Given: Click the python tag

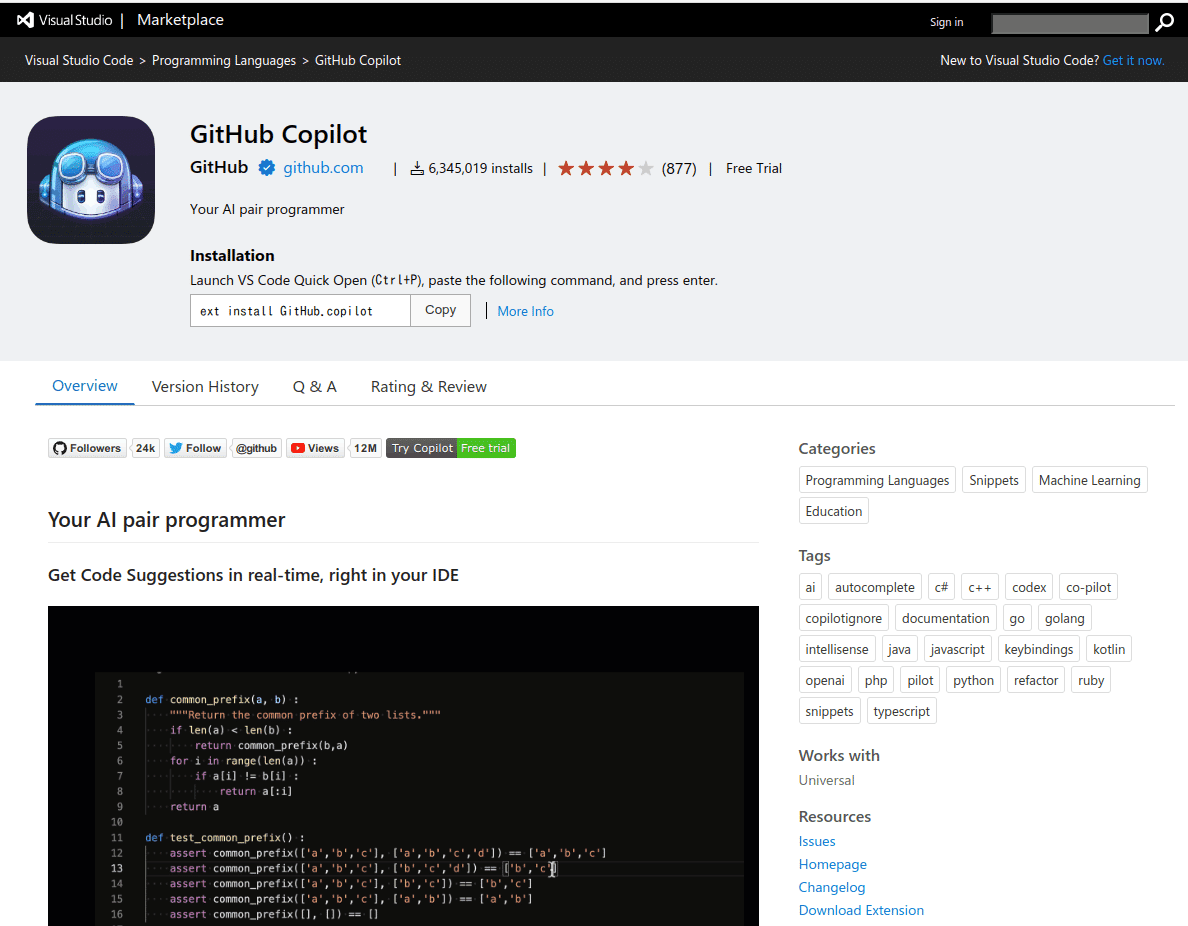Looking at the screenshot, I should [x=973, y=680].
